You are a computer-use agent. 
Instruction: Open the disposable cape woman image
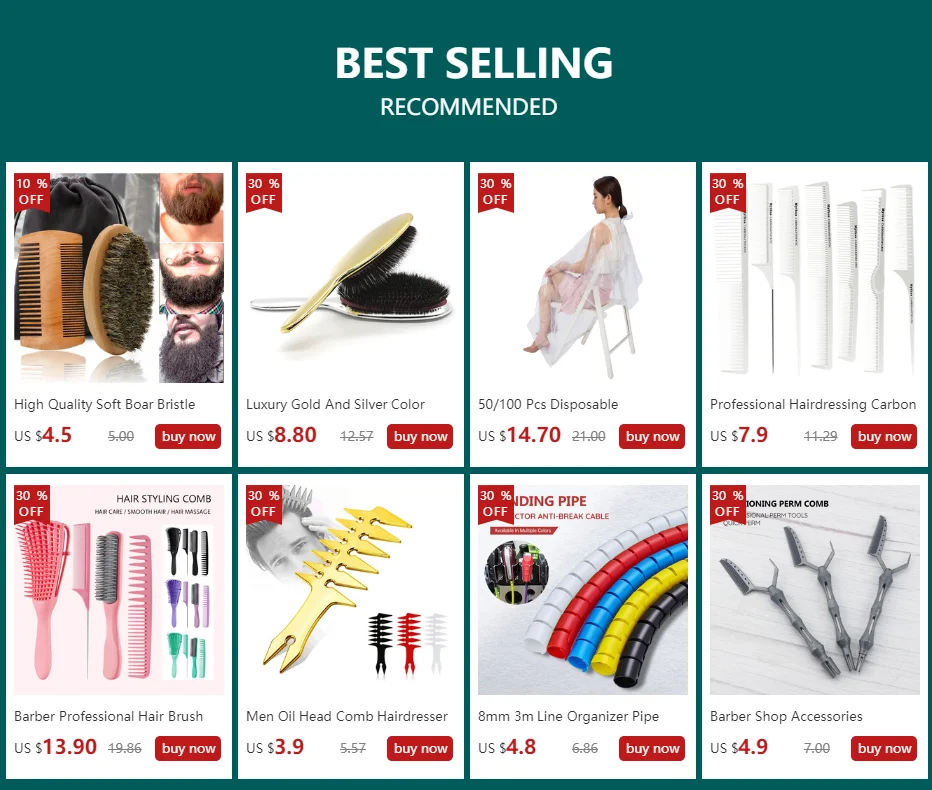click(582, 278)
